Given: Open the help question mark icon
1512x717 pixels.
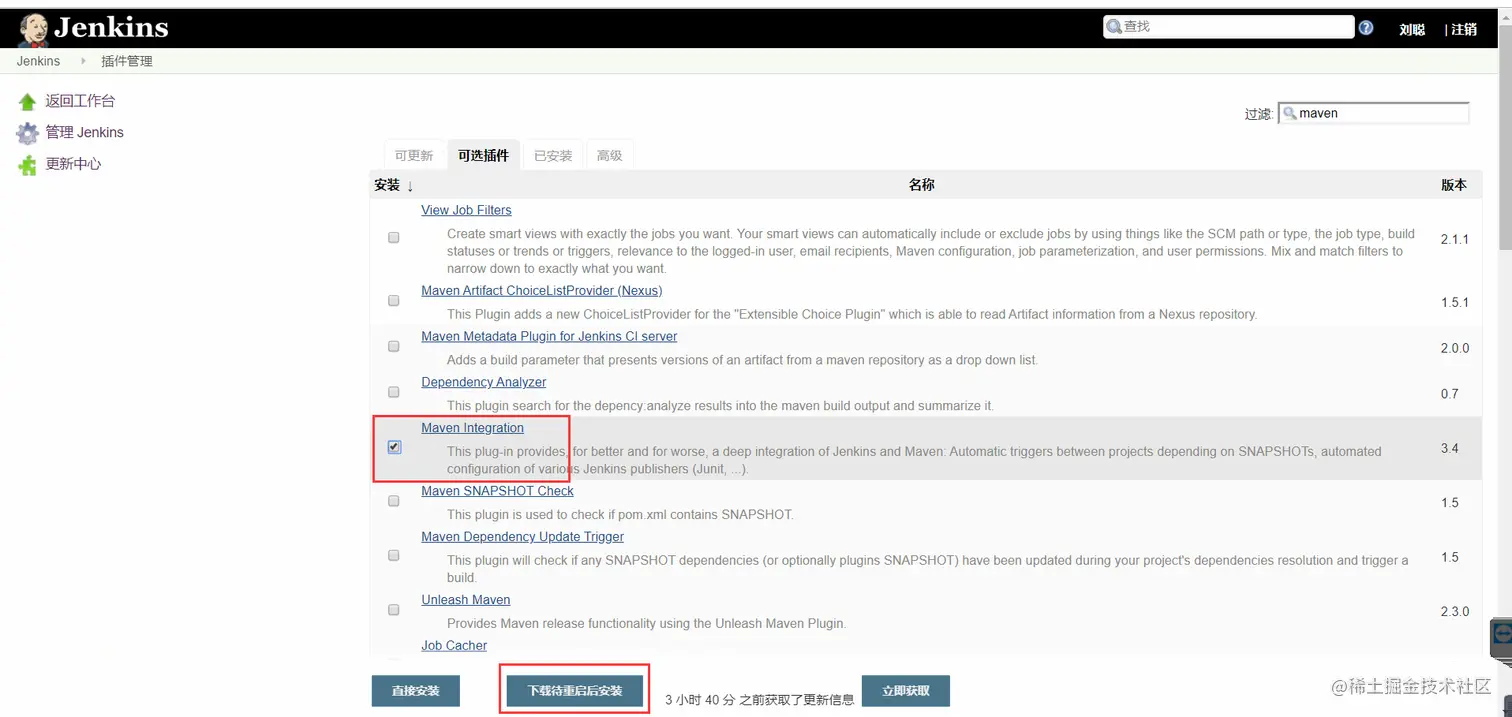Looking at the screenshot, I should [x=1366, y=28].
